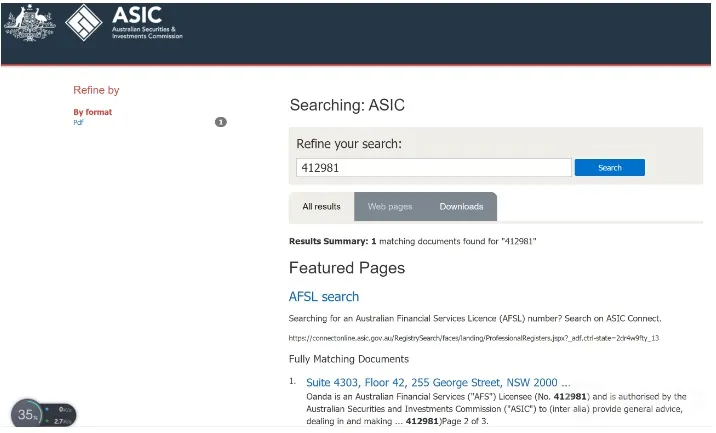Click the 'Australian Securities & Investments Commission' header text

tap(147, 32)
